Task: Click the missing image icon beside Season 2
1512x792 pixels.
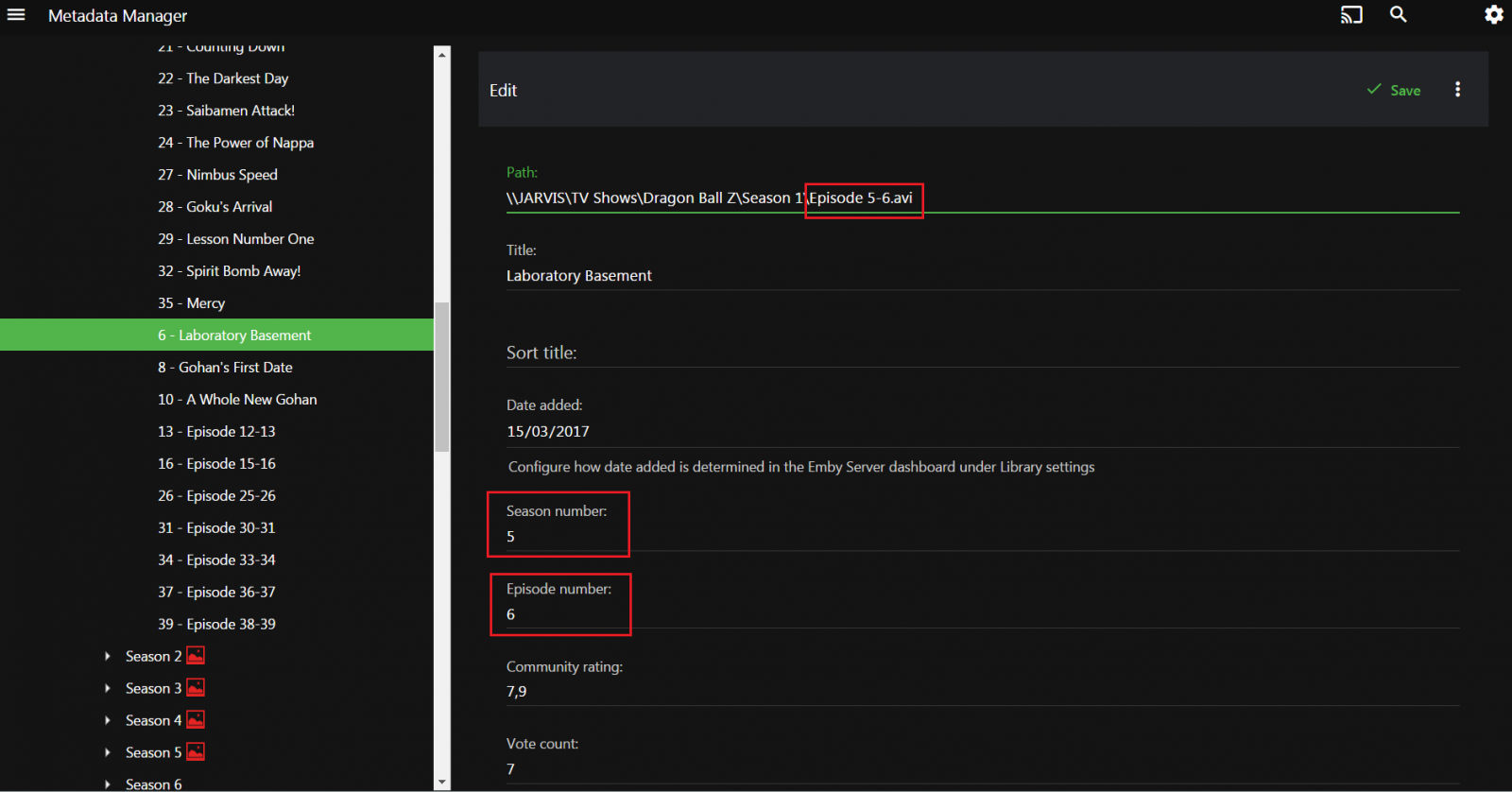Action: tap(196, 656)
